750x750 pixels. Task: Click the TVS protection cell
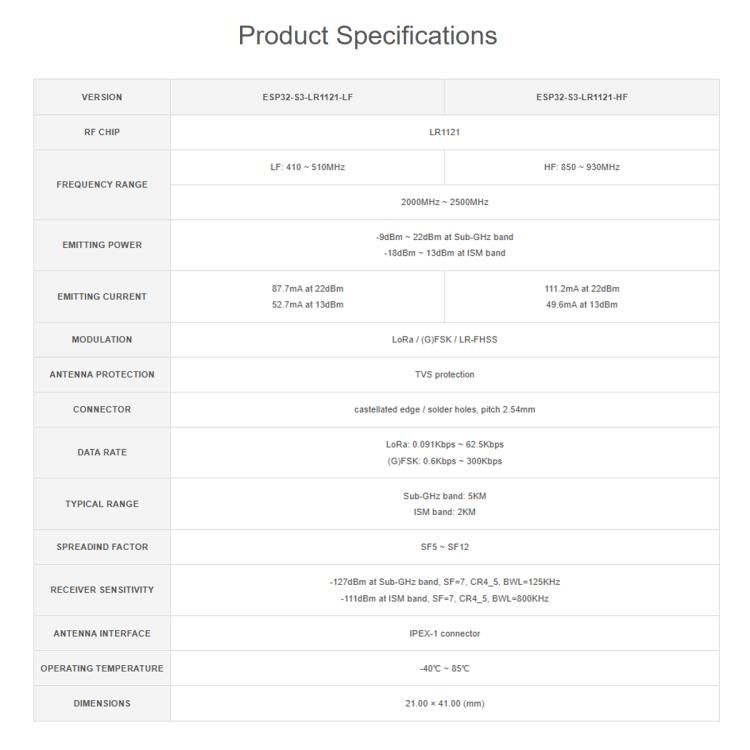click(x=444, y=375)
